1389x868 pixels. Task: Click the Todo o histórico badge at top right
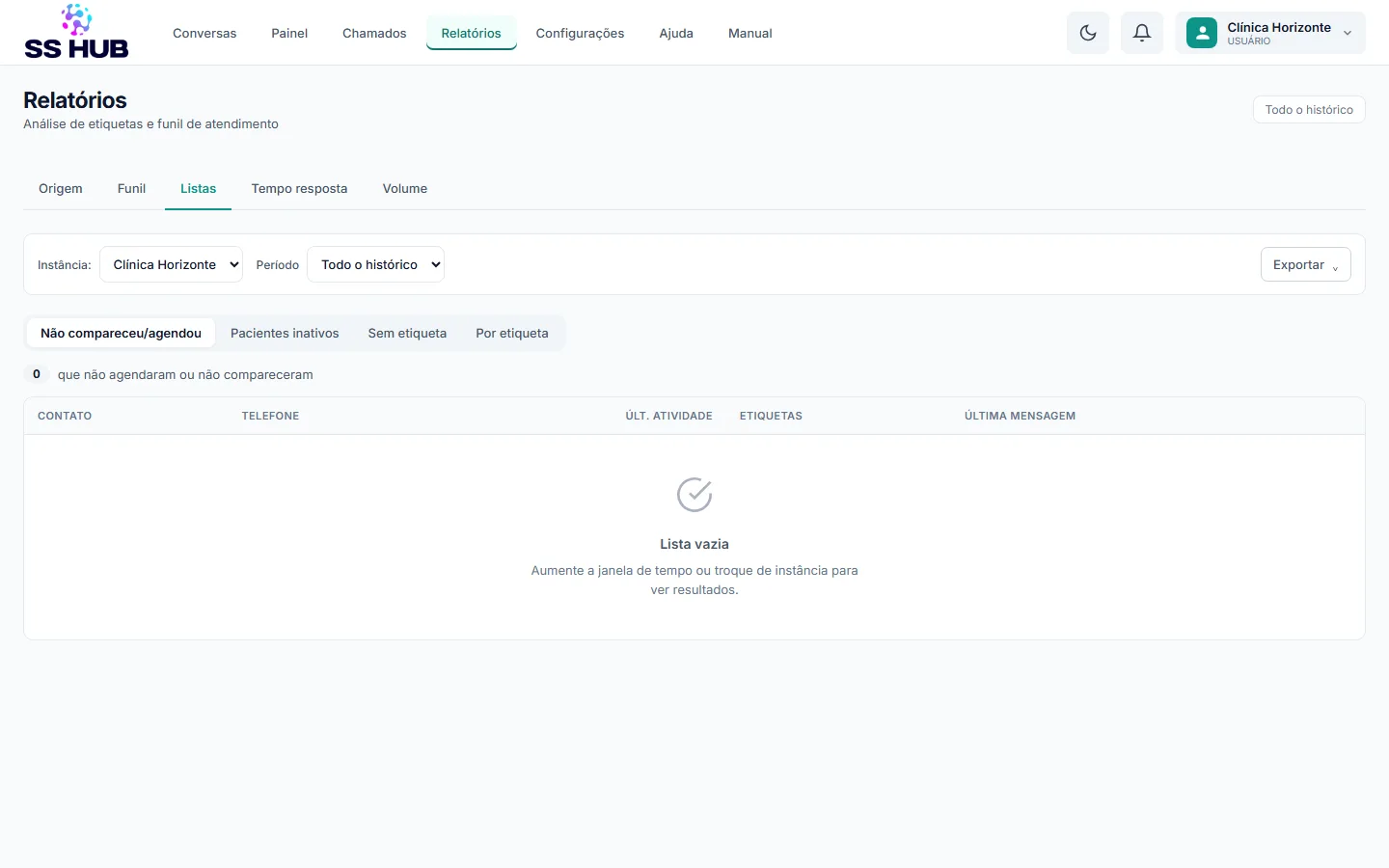tap(1309, 110)
